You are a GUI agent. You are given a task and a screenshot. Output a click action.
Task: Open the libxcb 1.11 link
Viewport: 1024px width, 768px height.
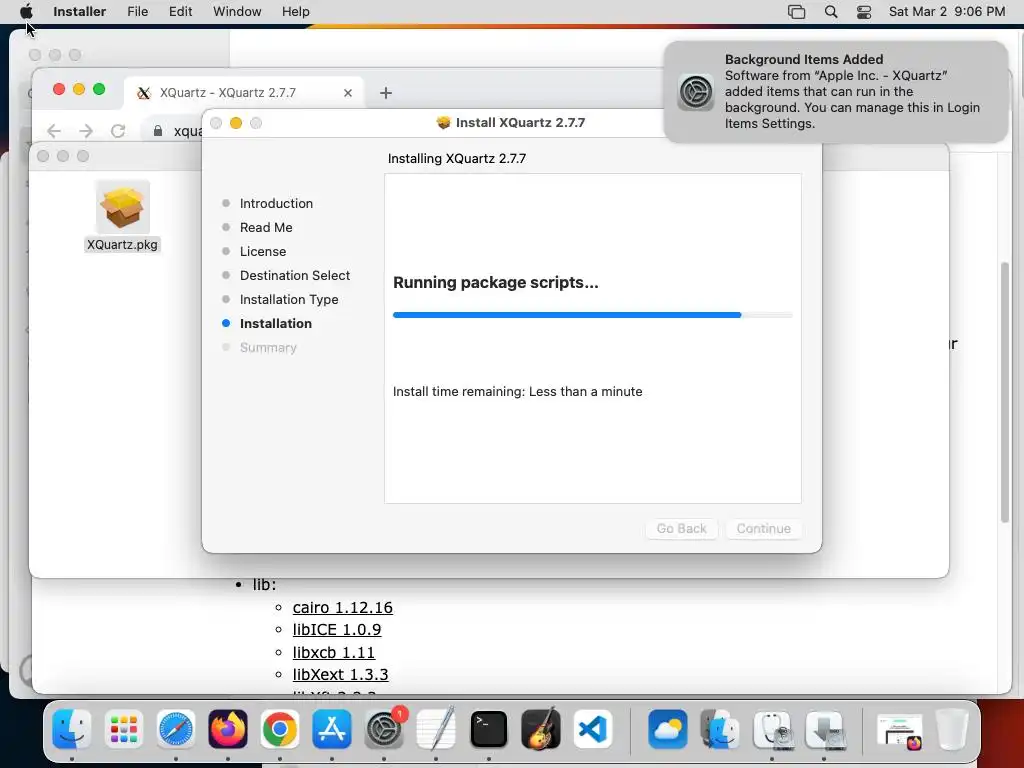point(334,652)
